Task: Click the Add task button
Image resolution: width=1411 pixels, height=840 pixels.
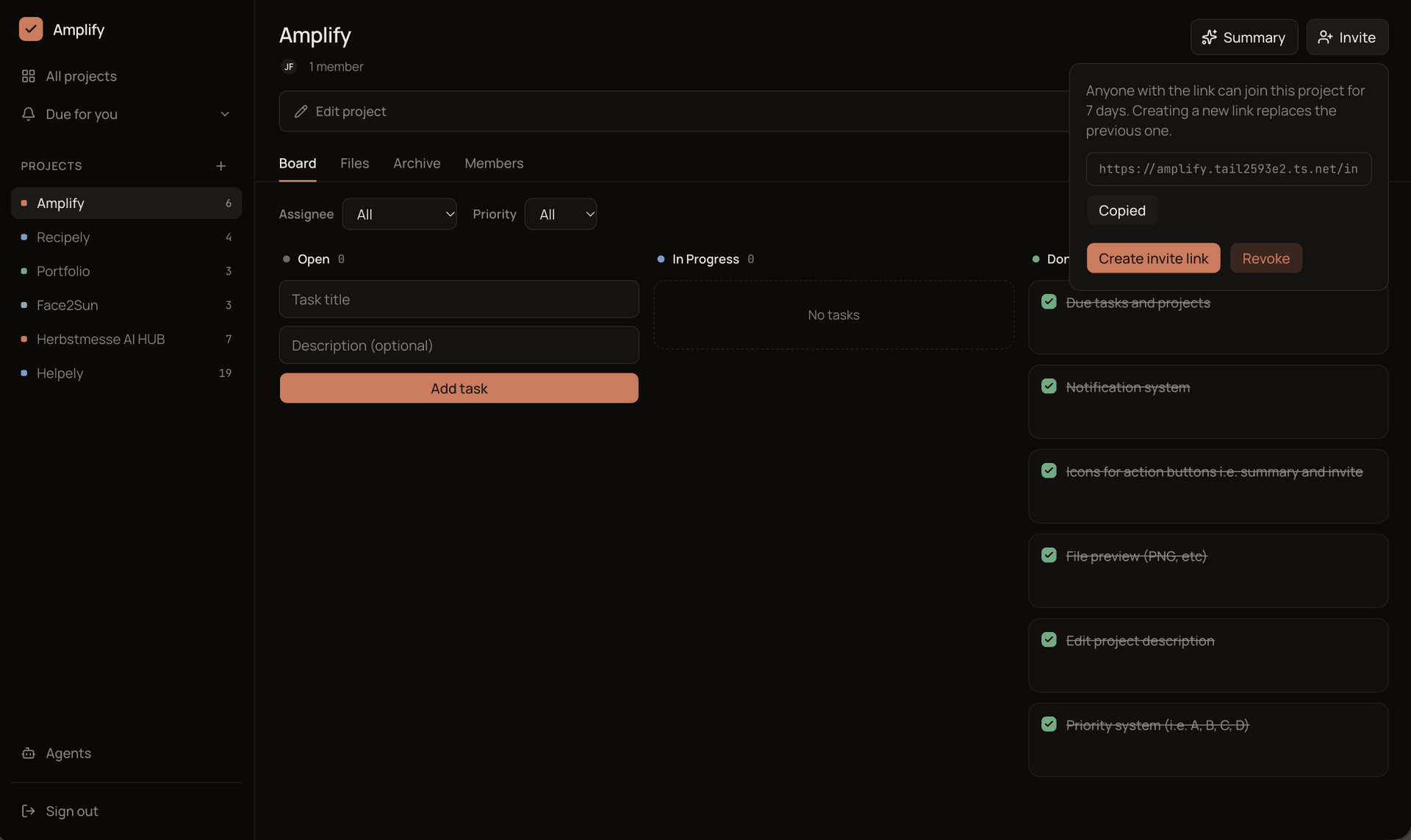Action: [459, 389]
